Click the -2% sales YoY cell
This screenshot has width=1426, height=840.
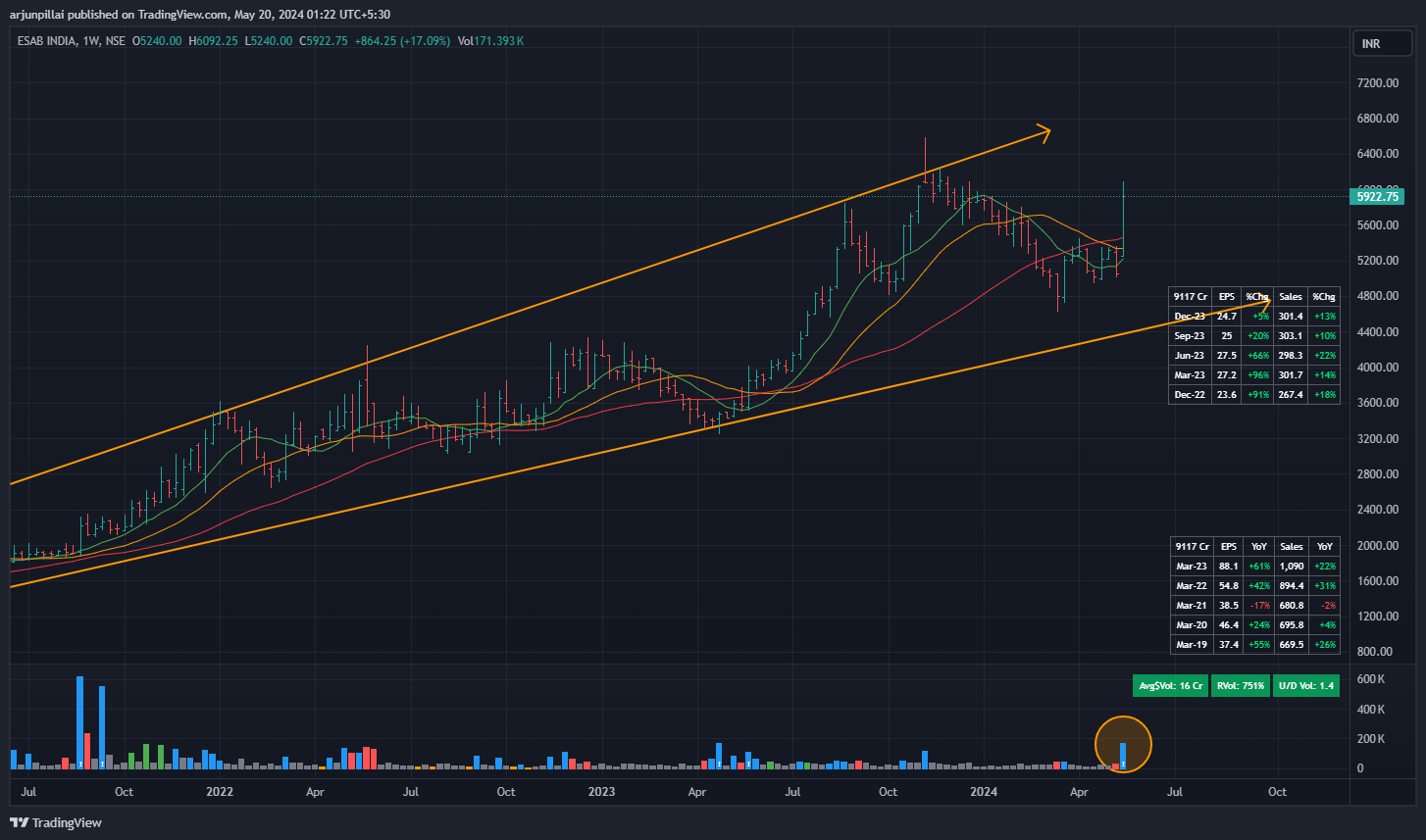click(1325, 605)
